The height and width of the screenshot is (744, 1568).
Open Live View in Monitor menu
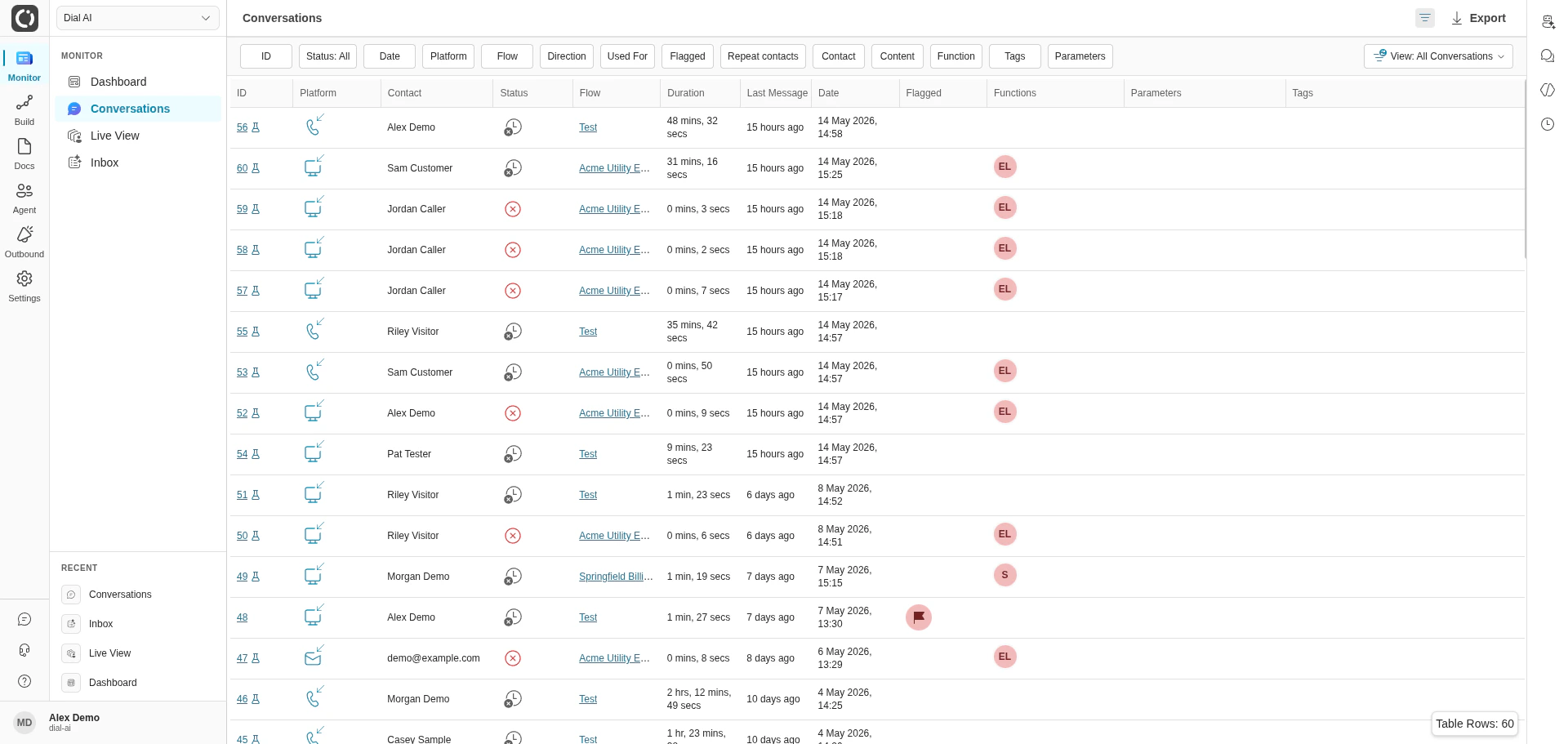point(138,136)
